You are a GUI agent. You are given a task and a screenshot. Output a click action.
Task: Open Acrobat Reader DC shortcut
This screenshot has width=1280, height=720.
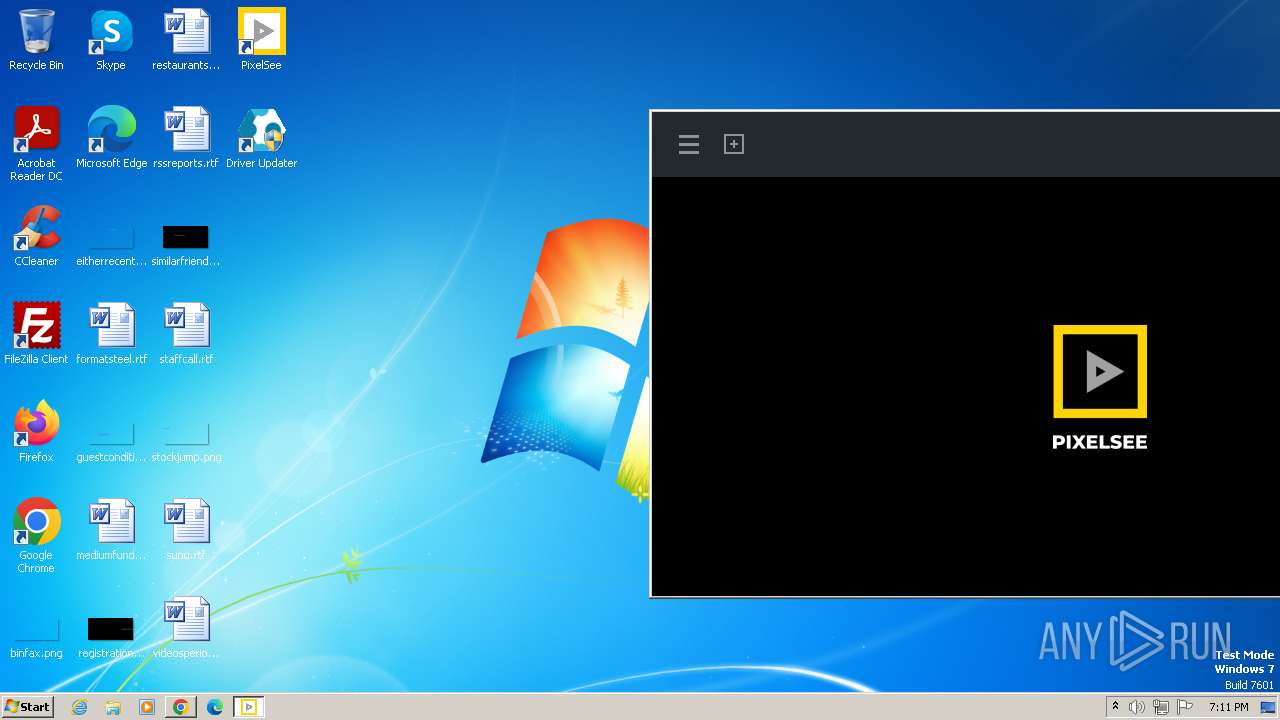point(36,144)
